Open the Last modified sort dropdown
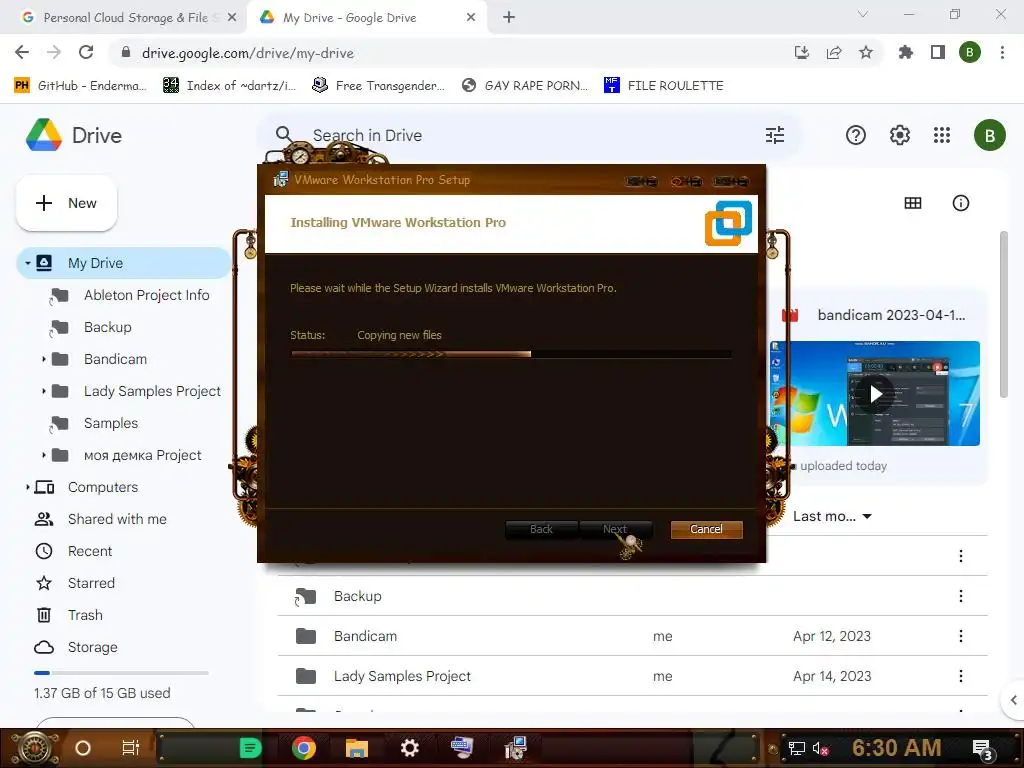Image resolution: width=1024 pixels, height=768 pixels. coord(832,517)
